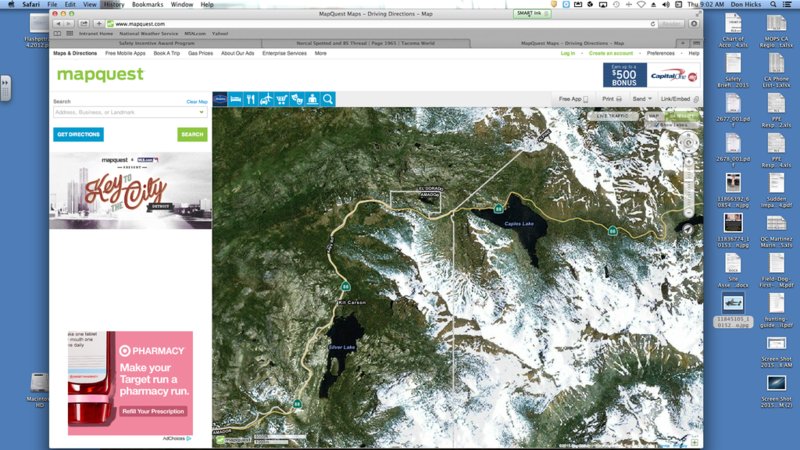This screenshot has height=450, width=800.
Task: Click the Print button
Action: [611, 99]
